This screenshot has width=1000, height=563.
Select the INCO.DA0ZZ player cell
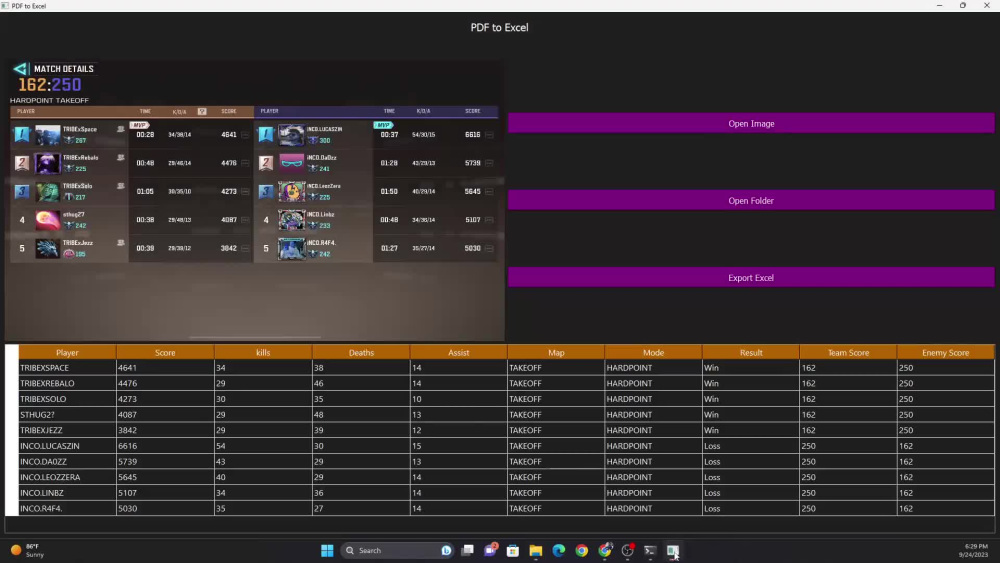coord(67,462)
